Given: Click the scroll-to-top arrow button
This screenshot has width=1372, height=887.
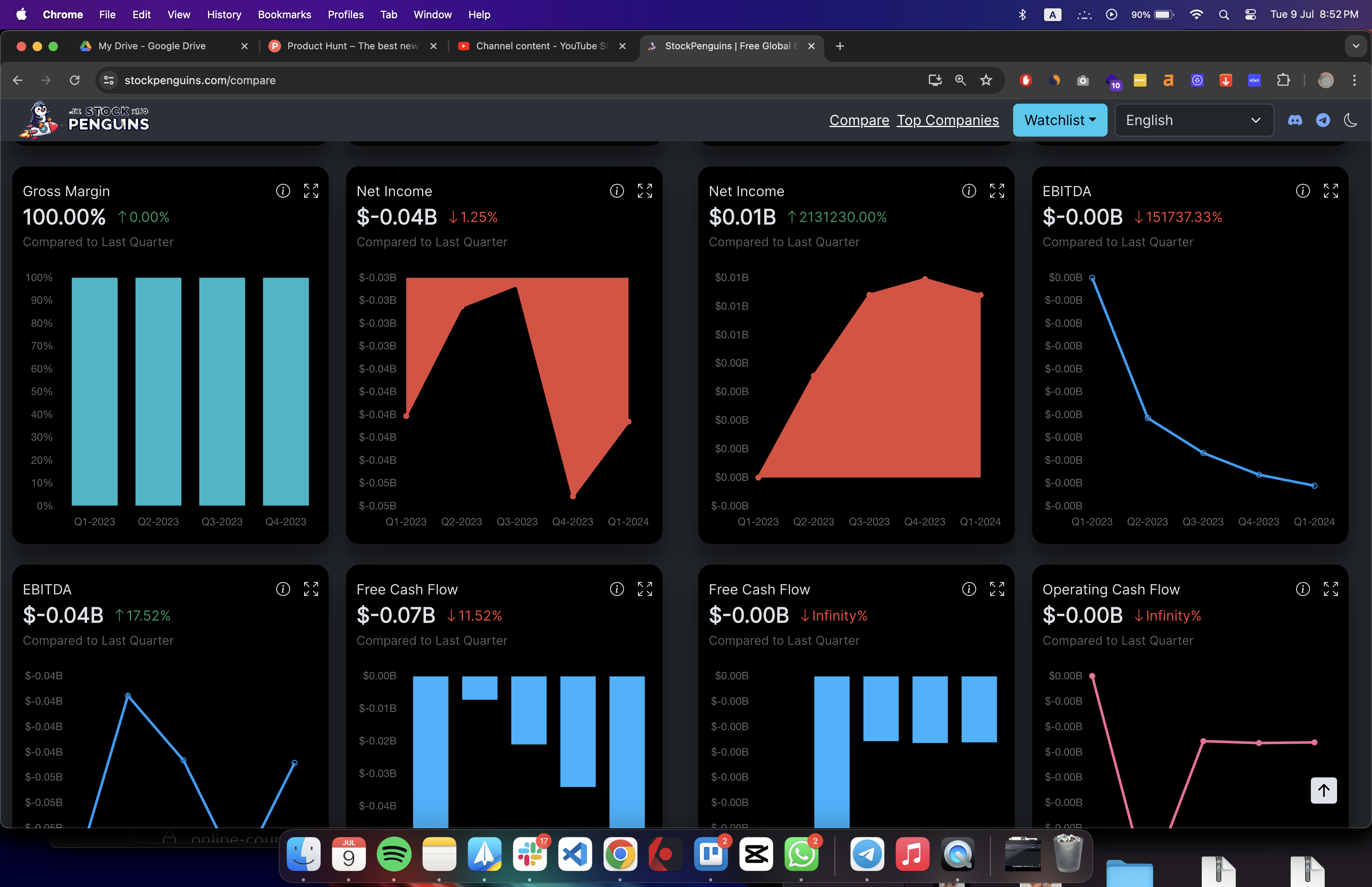Looking at the screenshot, I should 1324,790.
